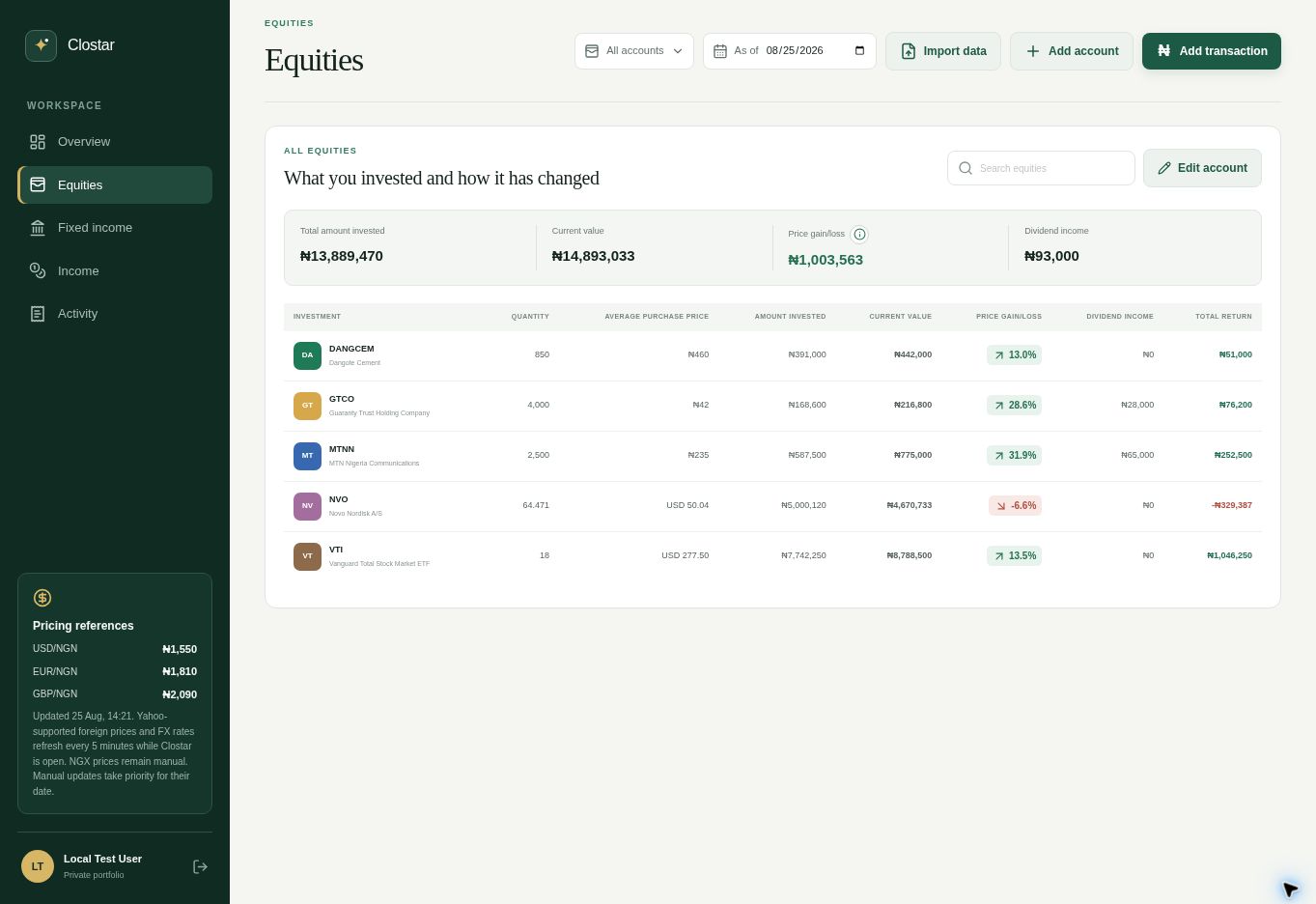Click the As of date field
This screenshot has width=1316, height=904.
[x=790, y=51]
